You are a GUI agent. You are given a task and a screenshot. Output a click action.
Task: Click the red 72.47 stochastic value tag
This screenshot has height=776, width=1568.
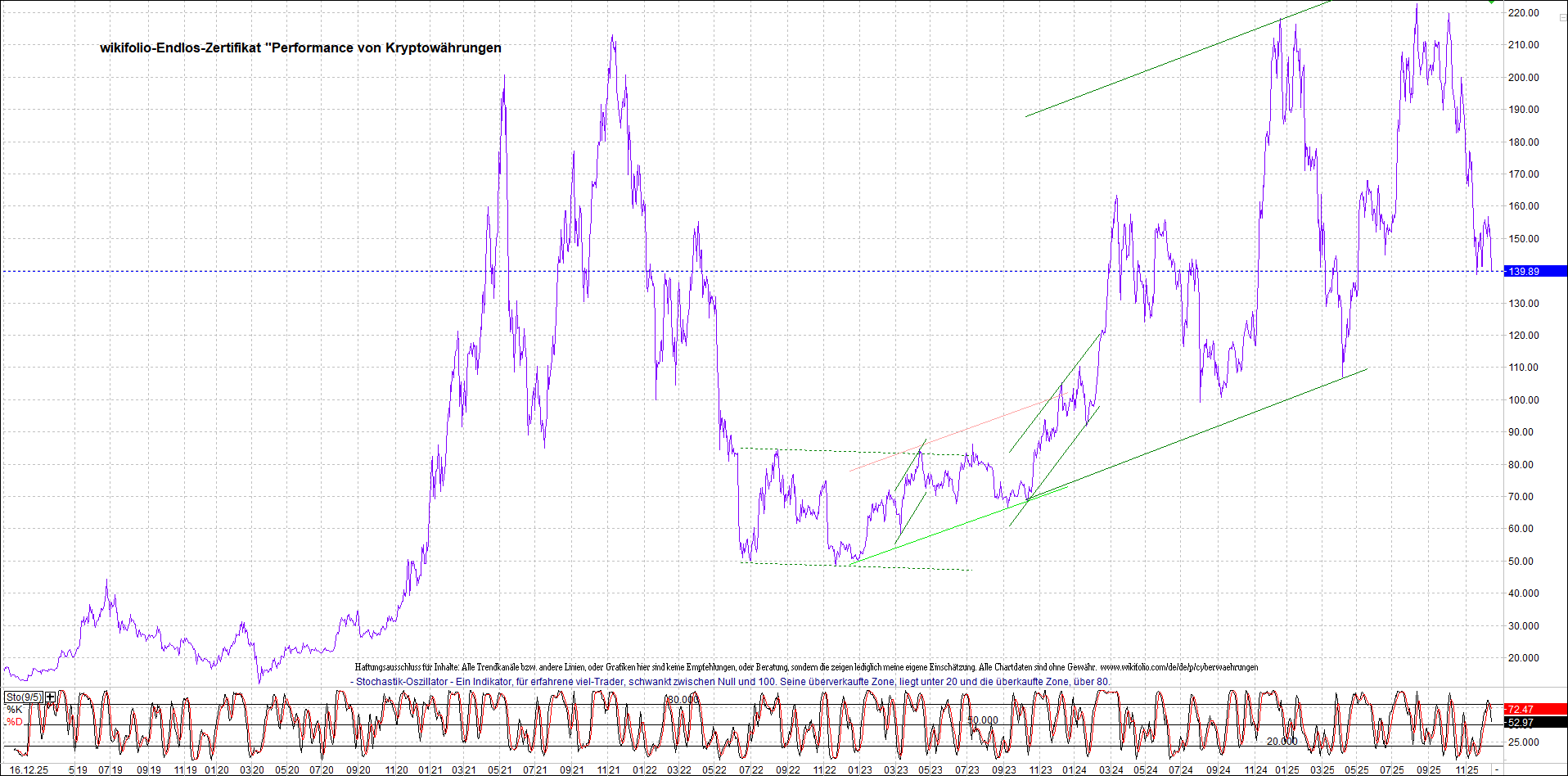coord(1534,709)
